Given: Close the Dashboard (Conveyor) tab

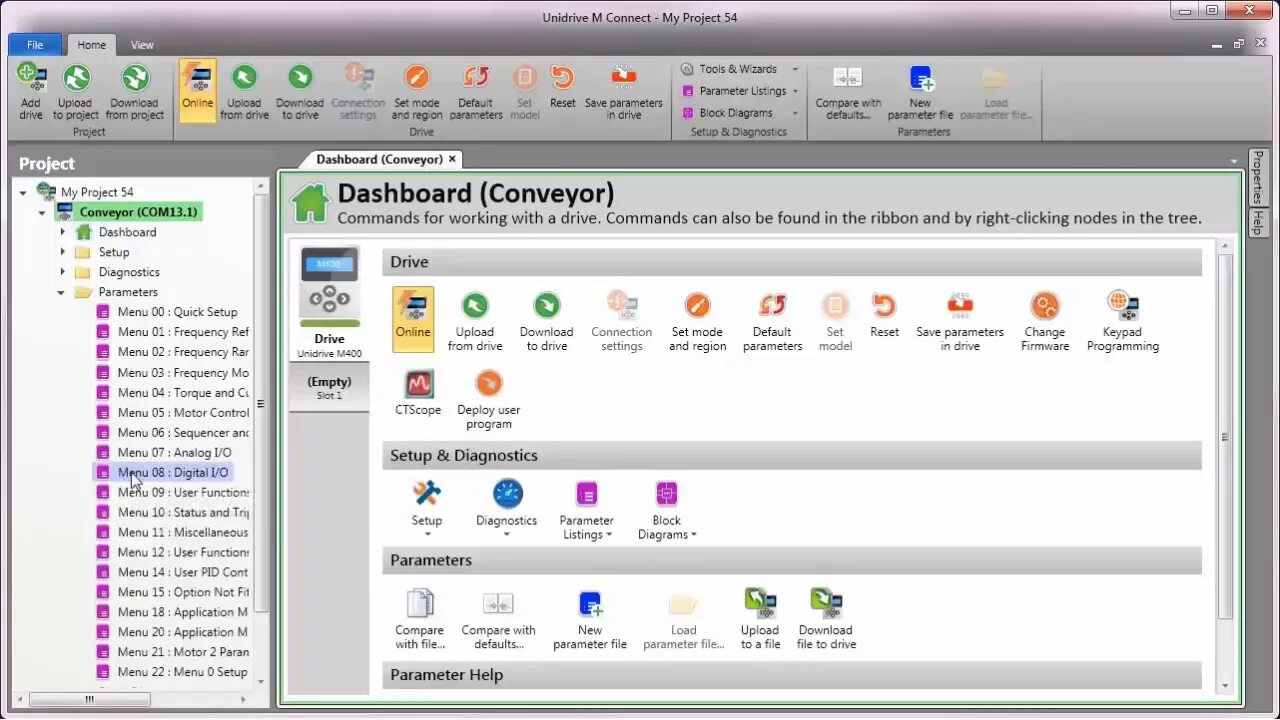Looking at the screenshot, I should coord(452,159).
